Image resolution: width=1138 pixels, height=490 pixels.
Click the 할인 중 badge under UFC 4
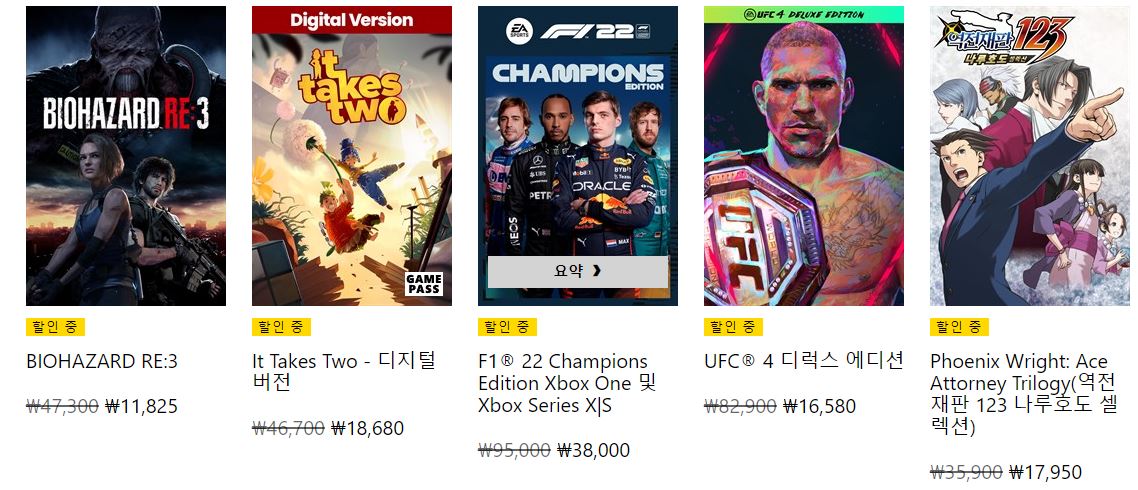click(x=733, y=327)
